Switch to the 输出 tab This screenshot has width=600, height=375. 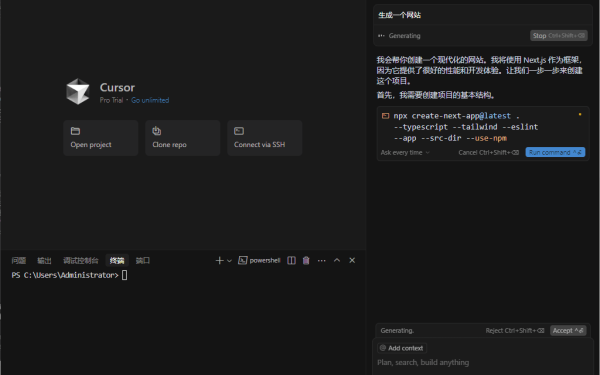(44, 261)
